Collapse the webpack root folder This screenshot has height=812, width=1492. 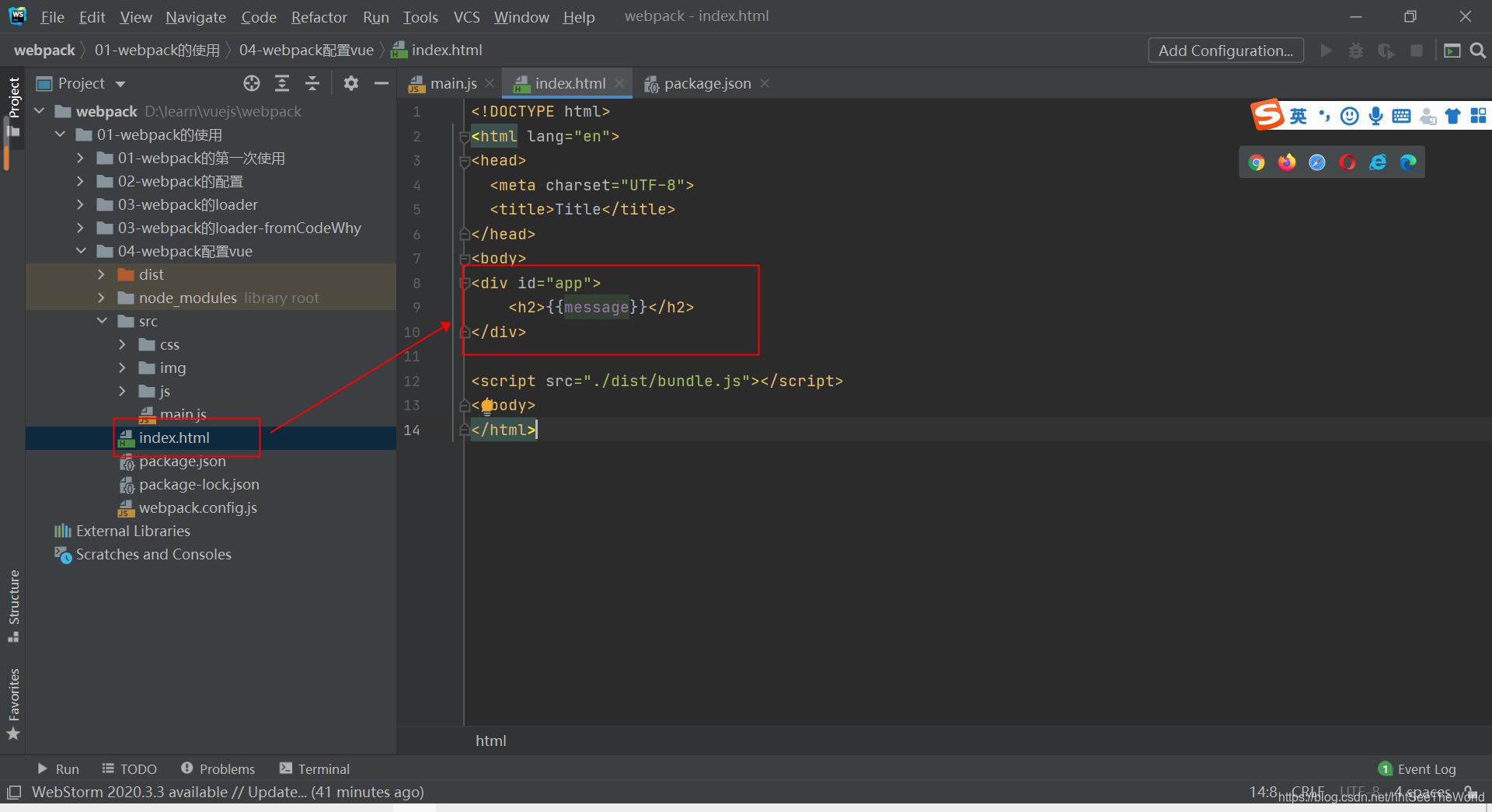[x=40, y=111]
